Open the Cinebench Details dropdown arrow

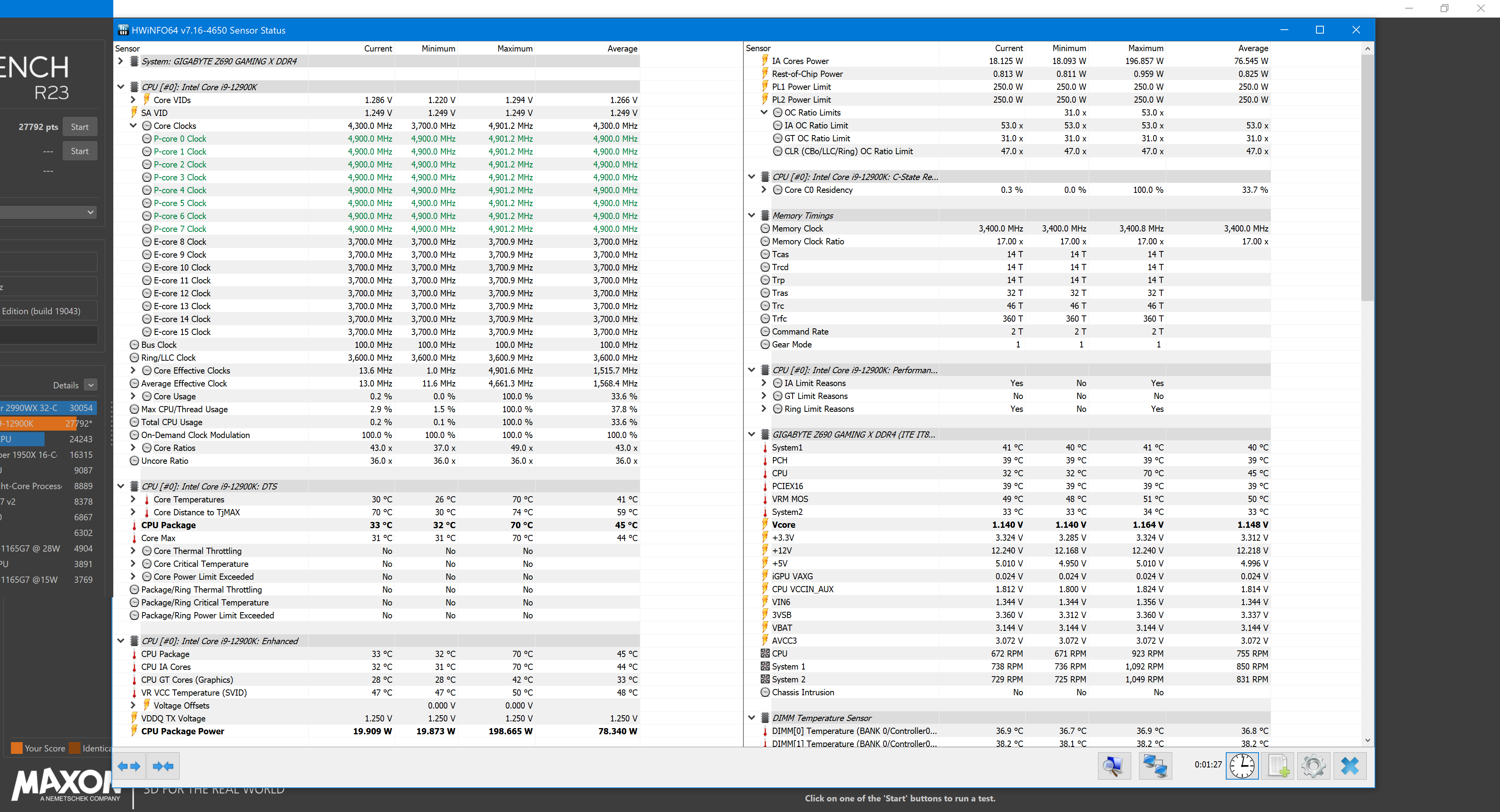[91, 385]
